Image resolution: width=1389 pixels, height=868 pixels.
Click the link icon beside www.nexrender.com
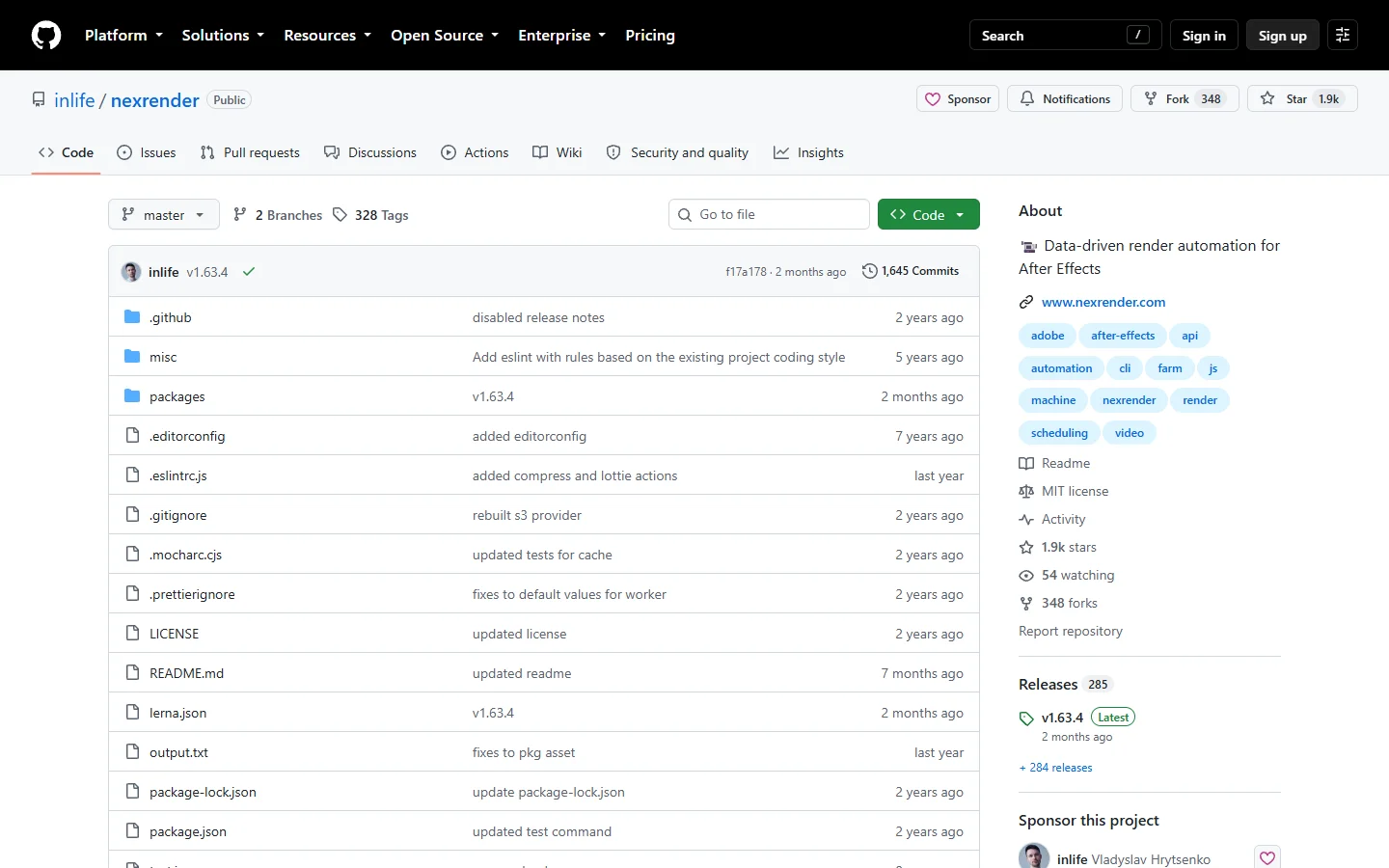click(1026, 303)
